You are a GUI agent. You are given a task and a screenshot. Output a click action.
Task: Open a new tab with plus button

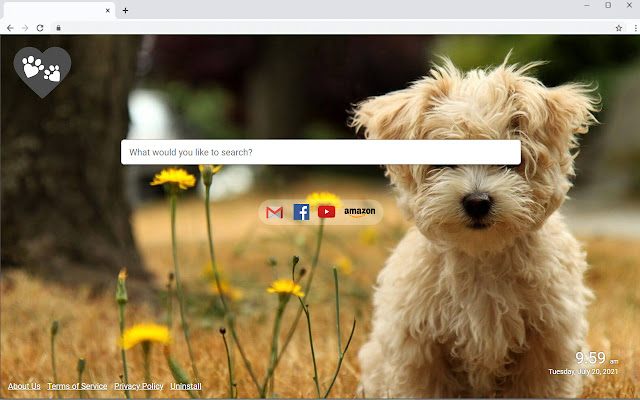click(125, 11)
